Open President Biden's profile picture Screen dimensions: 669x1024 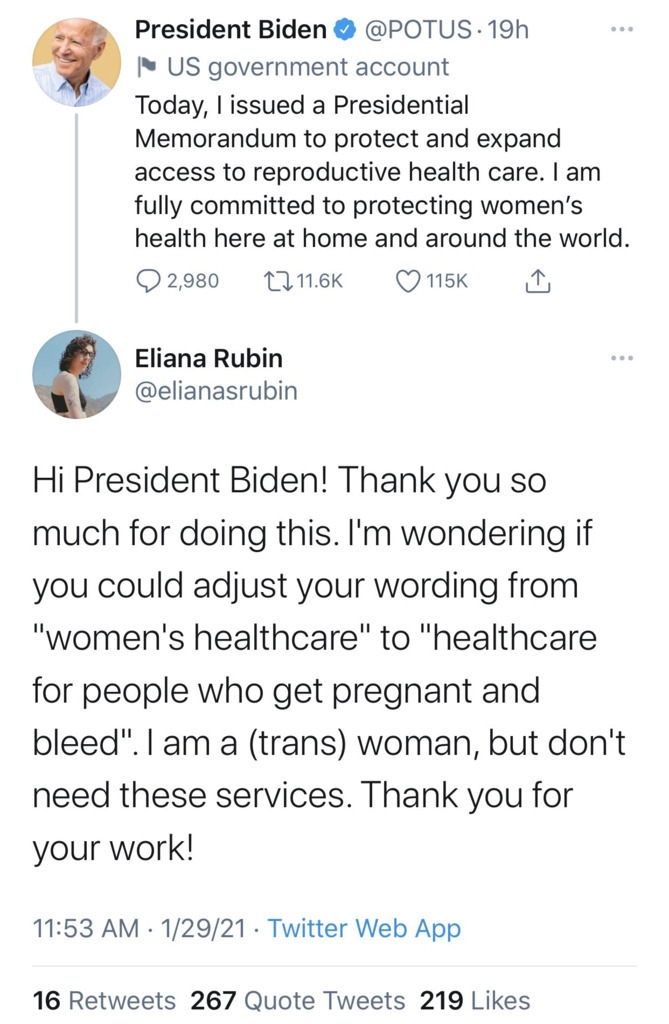point(77,62)
